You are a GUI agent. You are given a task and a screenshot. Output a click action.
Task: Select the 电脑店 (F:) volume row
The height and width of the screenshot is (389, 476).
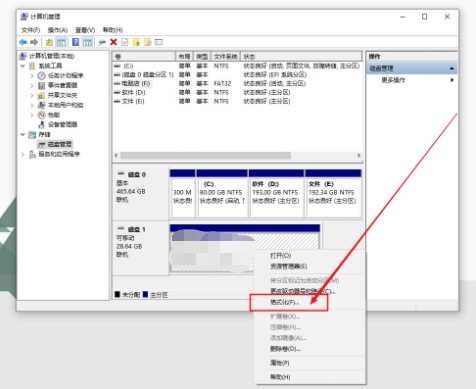[x=237, y=83]
